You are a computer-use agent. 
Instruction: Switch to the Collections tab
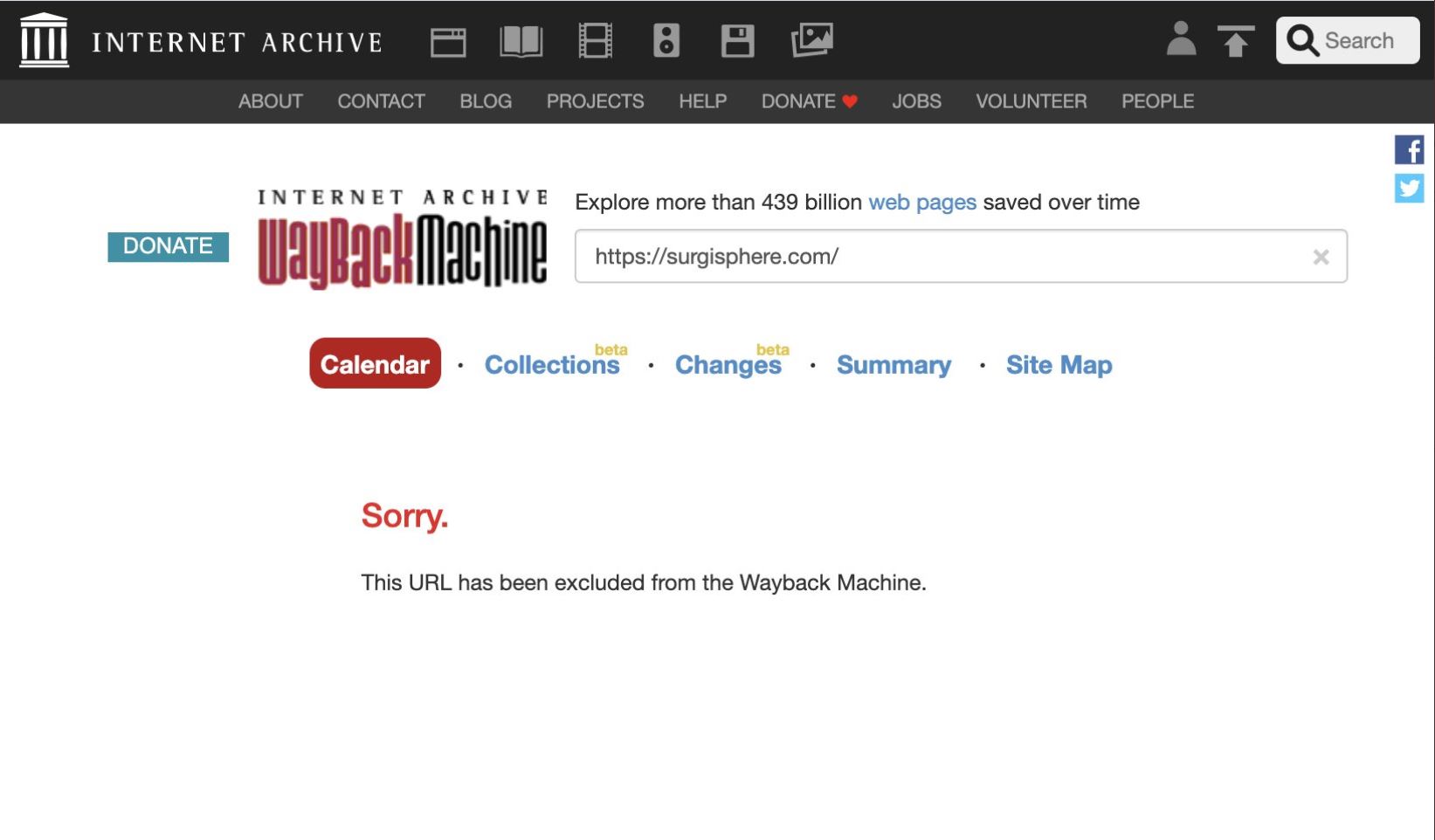click(552, 364)
